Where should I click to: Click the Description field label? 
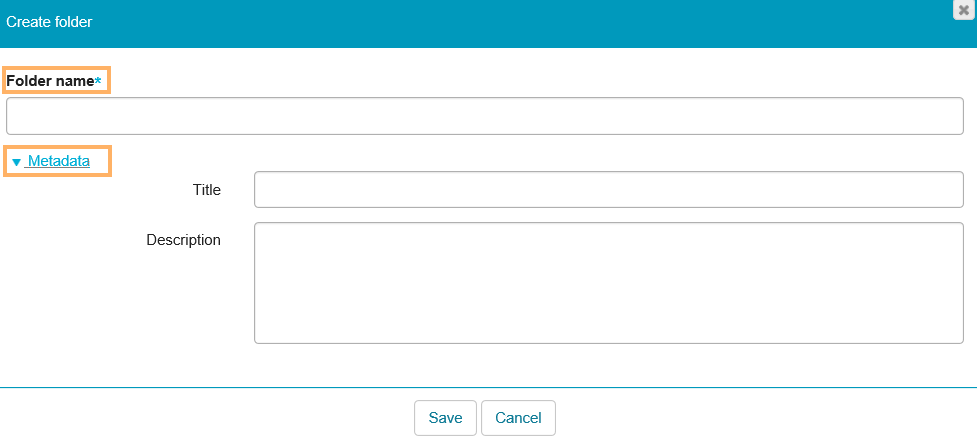coord(183,240)
